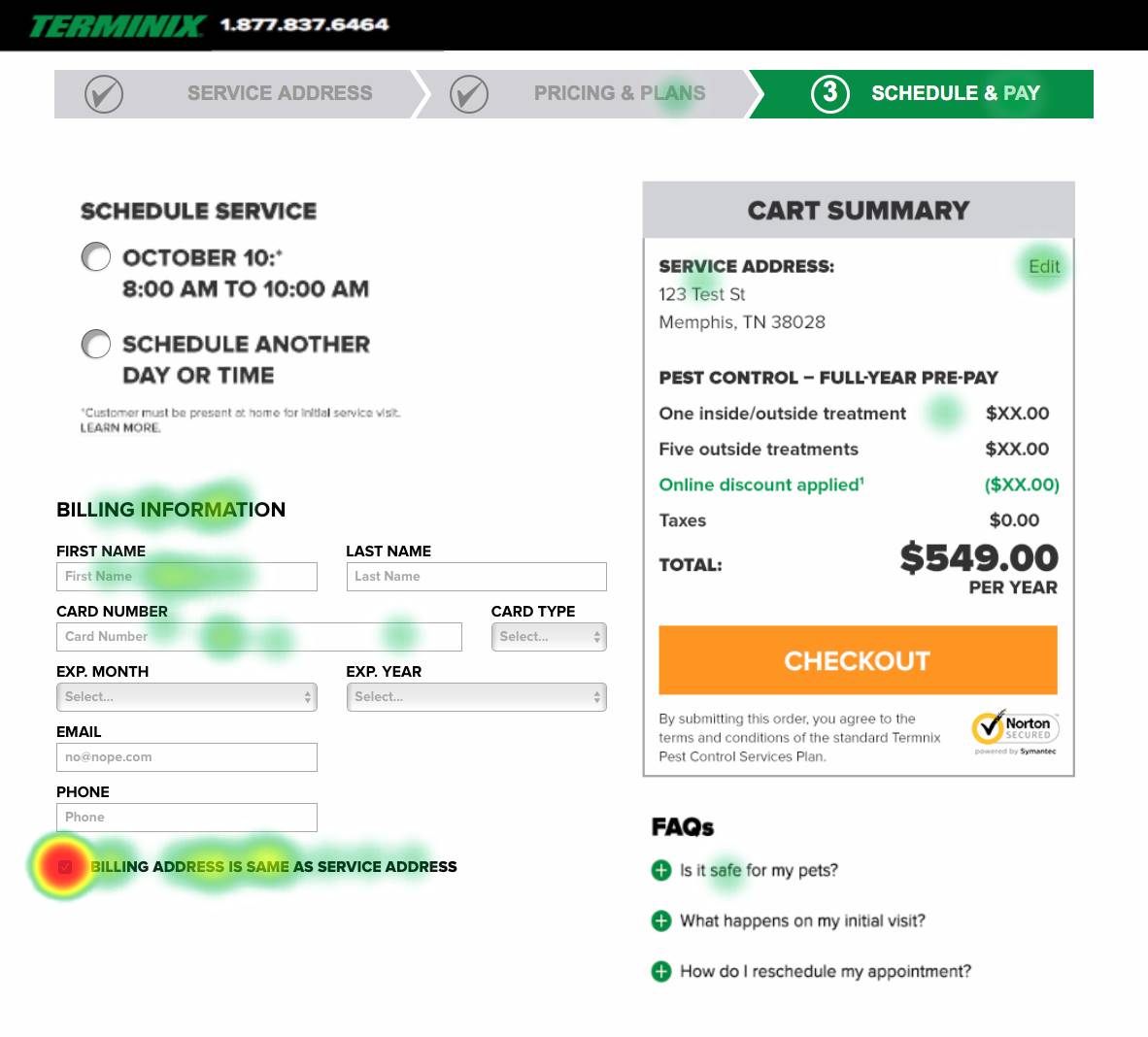Screen dimensions: 1148x1037
Task: Click the step 3 circle icon
Action: coord(829,93)
